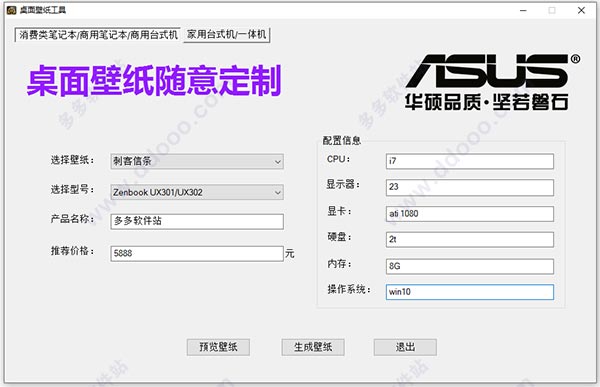Click the 退出 button
The height and width of the screenshot is (387, 600).
click(405, 347)
